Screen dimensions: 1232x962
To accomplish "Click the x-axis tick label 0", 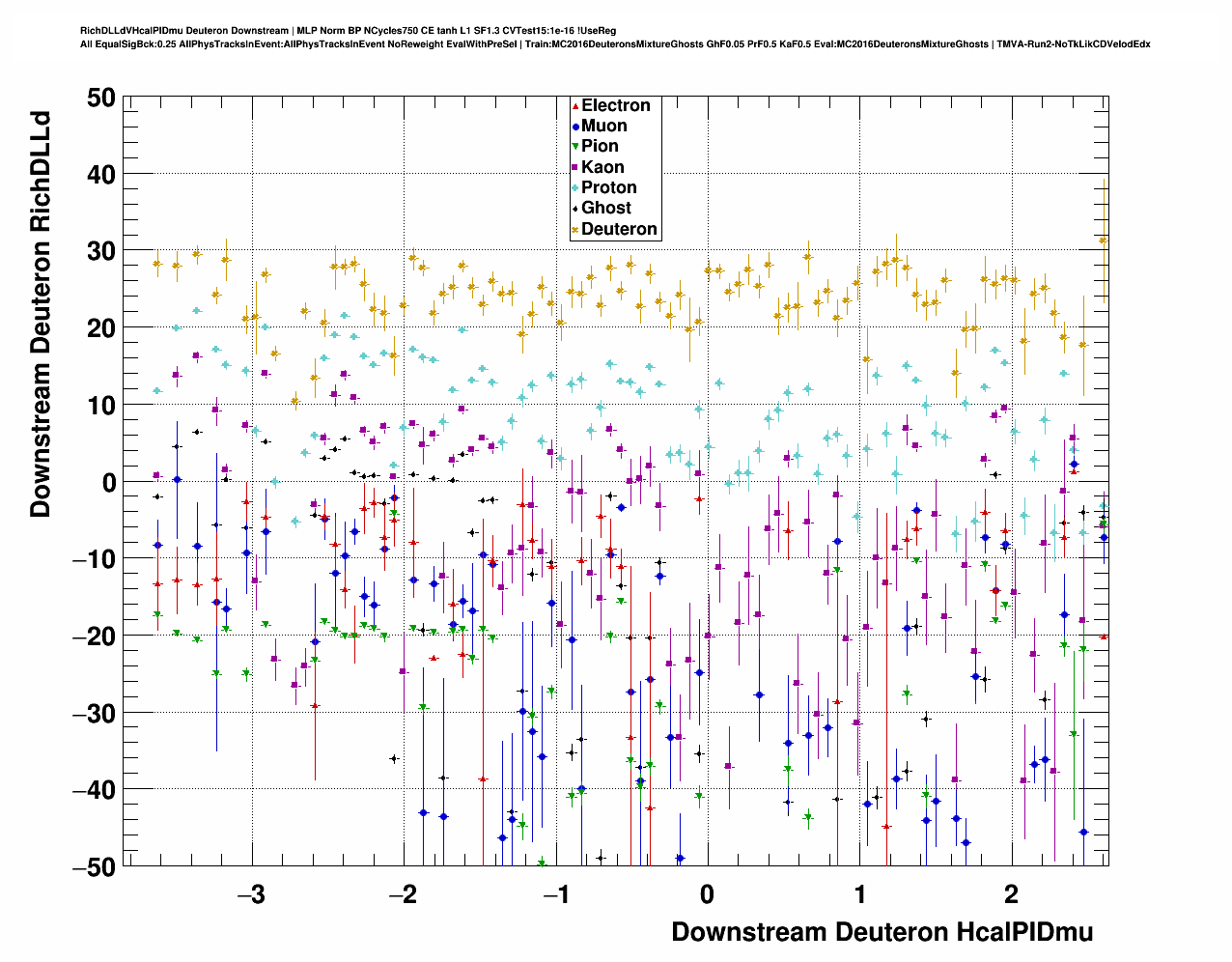I will pos(707,894).
